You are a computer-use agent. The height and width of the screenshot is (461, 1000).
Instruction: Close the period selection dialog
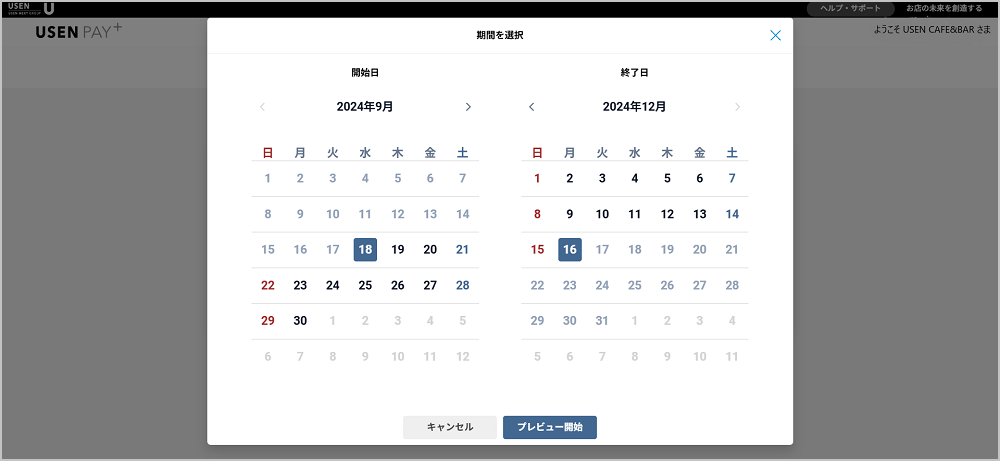[x=775, y=36]
